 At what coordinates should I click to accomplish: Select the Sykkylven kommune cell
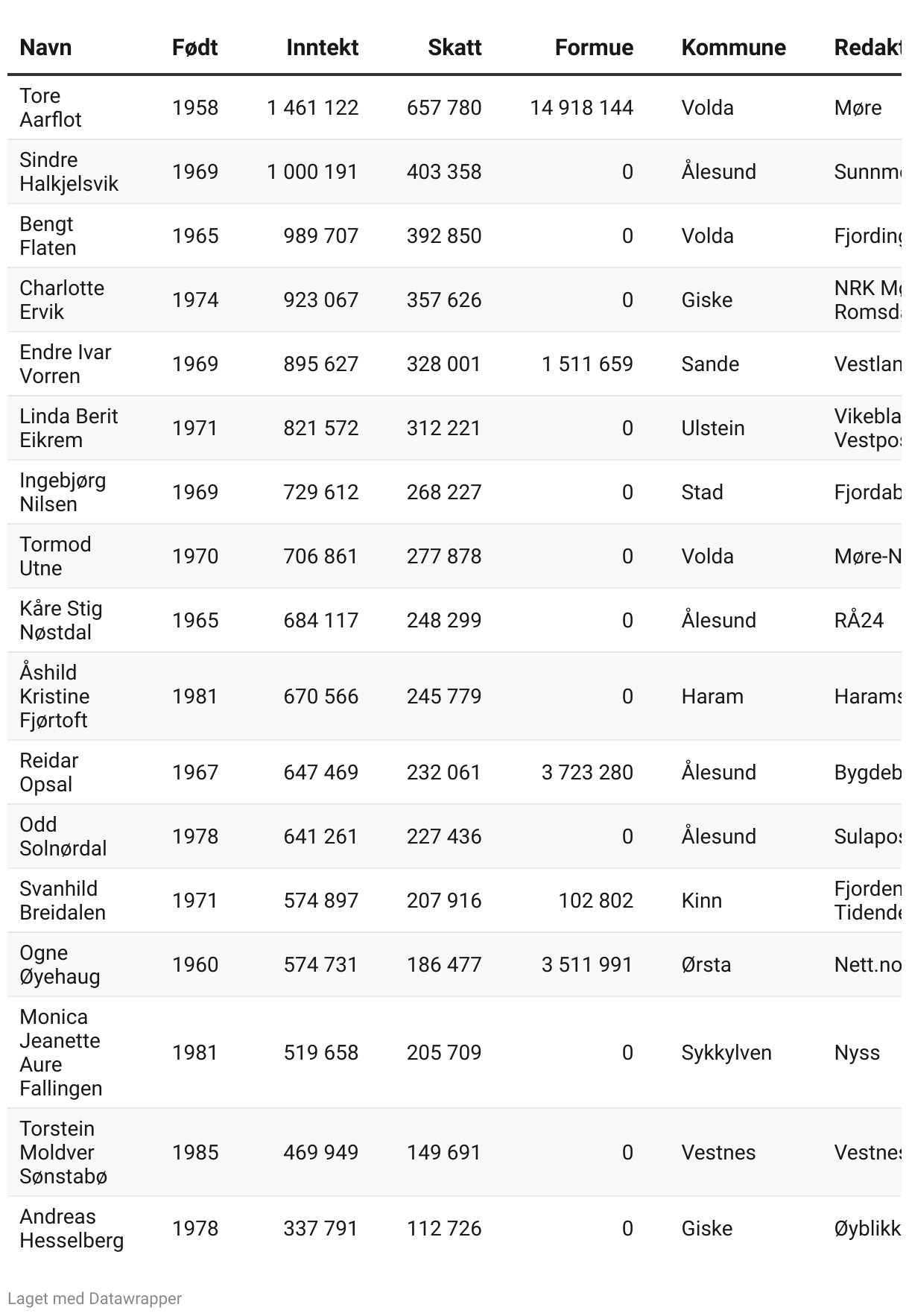[x=726, y=1053]
